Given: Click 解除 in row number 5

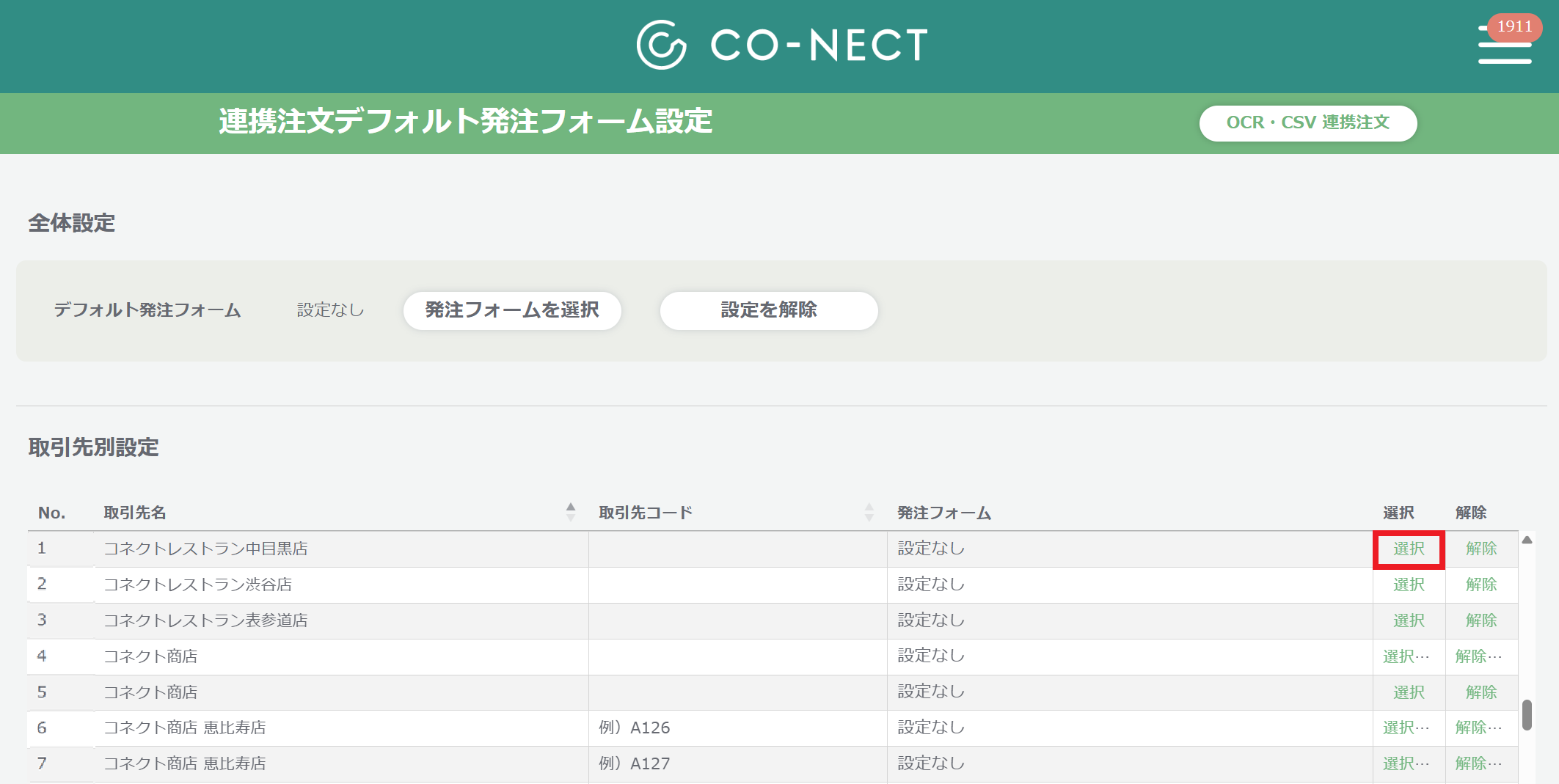Looking at the screenshot, I should (x=1481, y=692).
